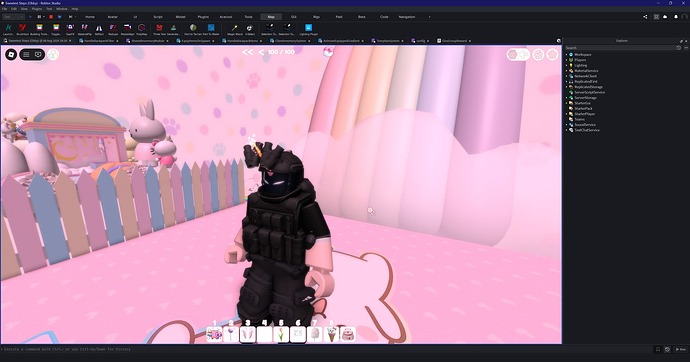The image size is (690, 362).
Task: Select ServerScriptService in Explorer
Action: tap(589, 92)
